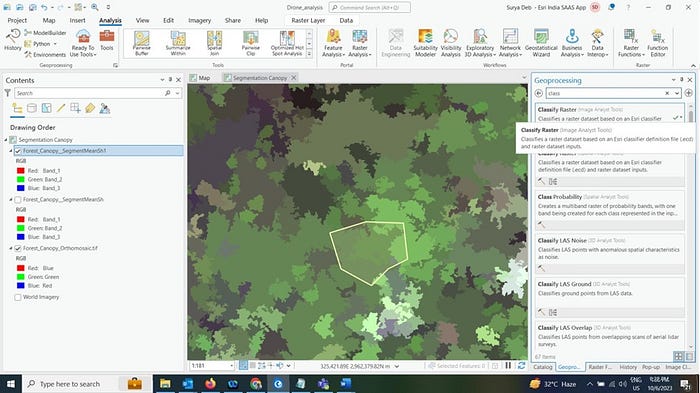The width and height of the screenshot is (700, 393).
Task: Collapse Forest_Canopy__SegmentMeanSh1 layer legend
Action: (11, 151)
